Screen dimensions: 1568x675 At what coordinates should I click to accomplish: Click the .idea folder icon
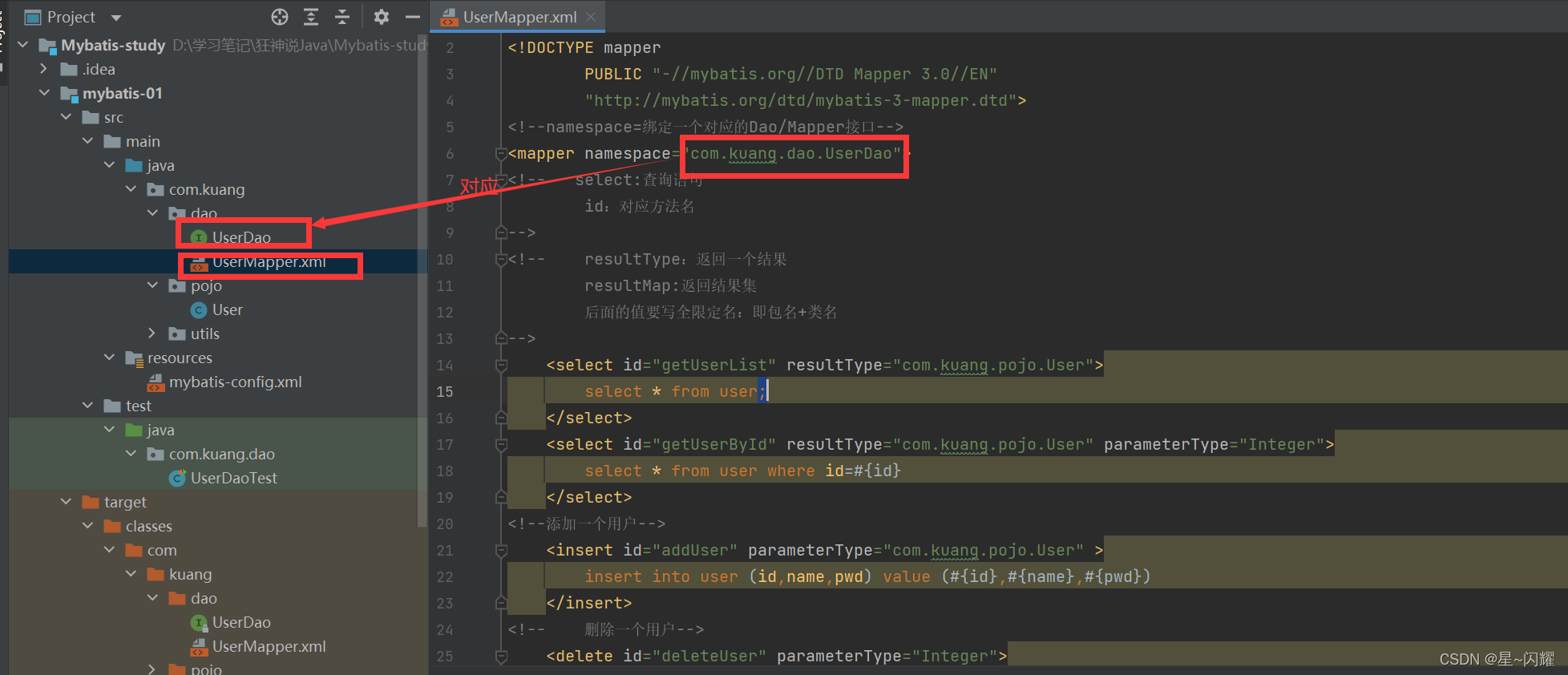click(69, 69)
